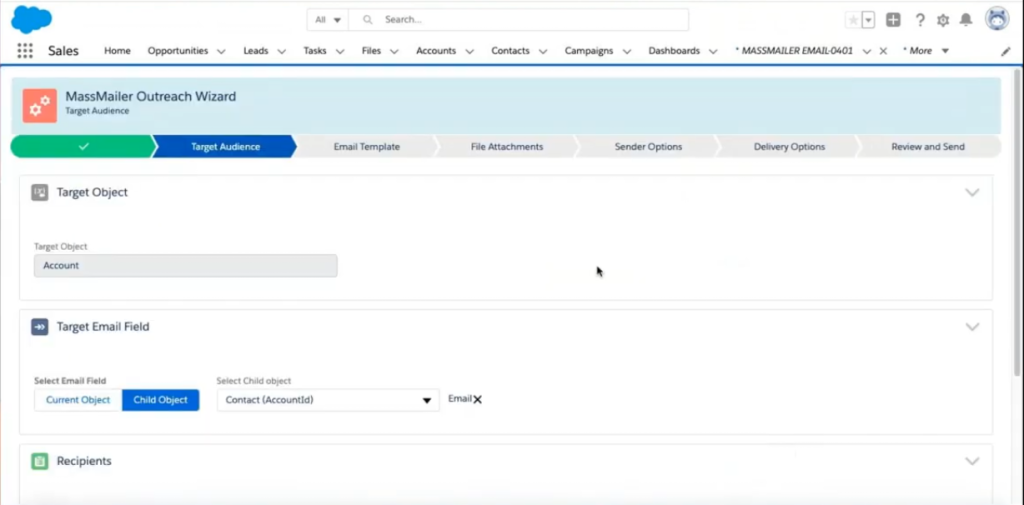Select the MASSMAILER EMAIL-0401 tab

pos(793,50)
